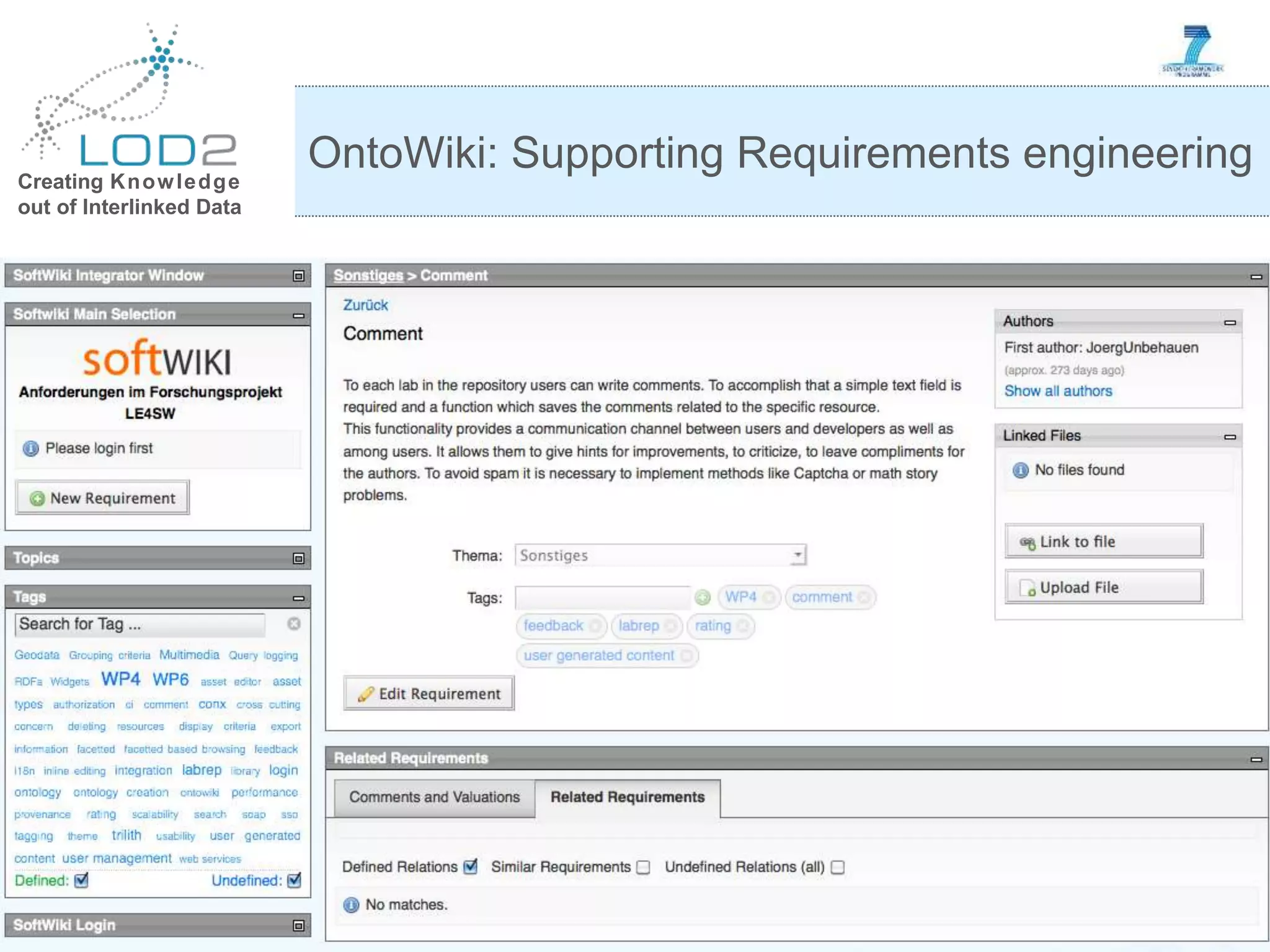Image resolution: width=1270 pixels, height=952 pixels.
Task: Click the 'No matches.' message
Action: coord(406,905)
